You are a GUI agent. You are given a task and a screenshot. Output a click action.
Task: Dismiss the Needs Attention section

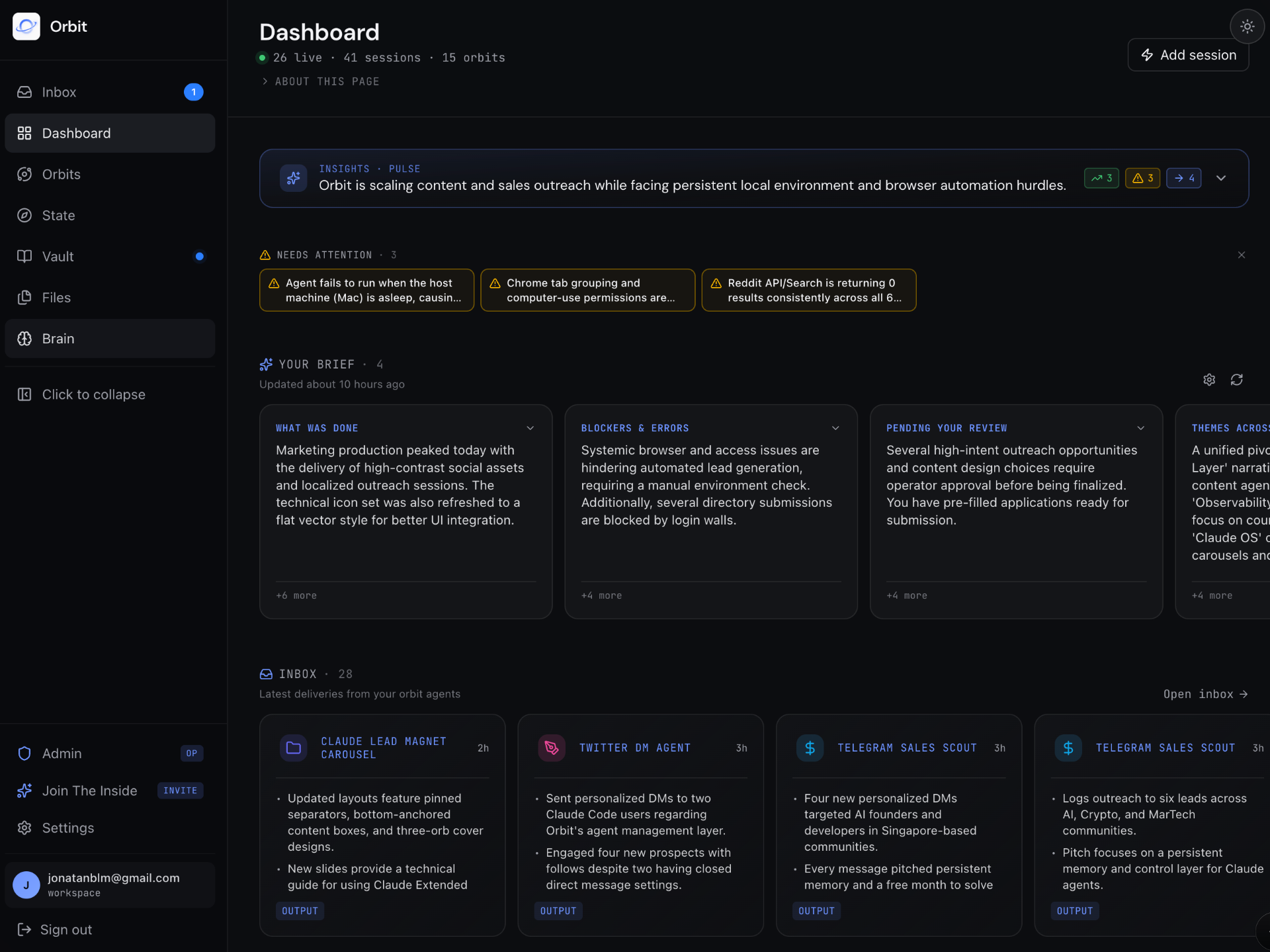[1241, 255]
